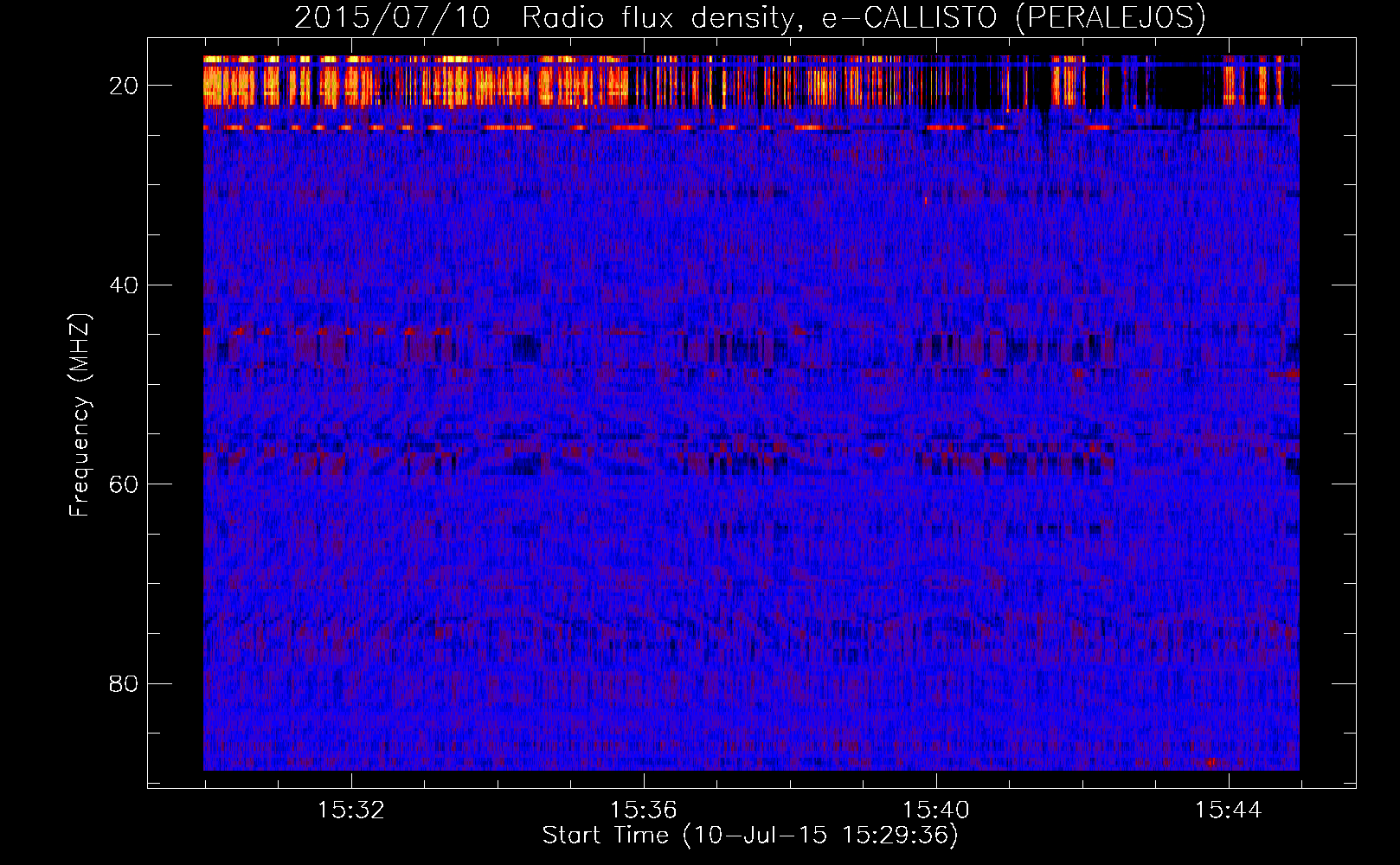Click the 80 frequency tick label
Viewport: 1400px width, 865px height.
(124, 684)
